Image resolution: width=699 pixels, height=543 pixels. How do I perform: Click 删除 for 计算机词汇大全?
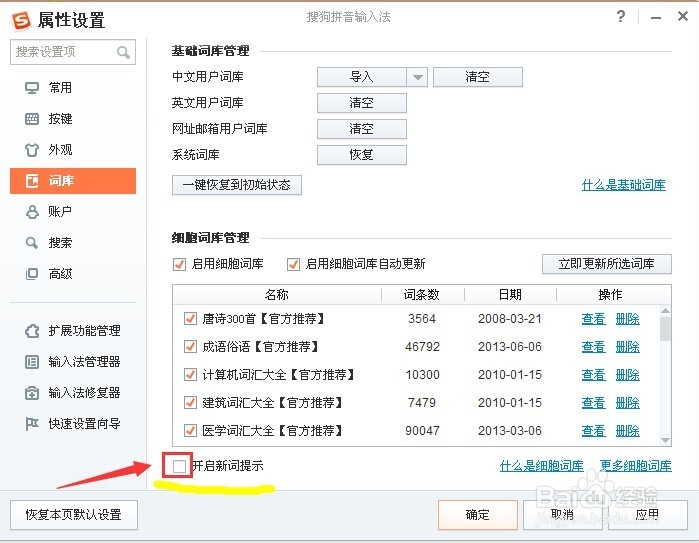point(628,375)
